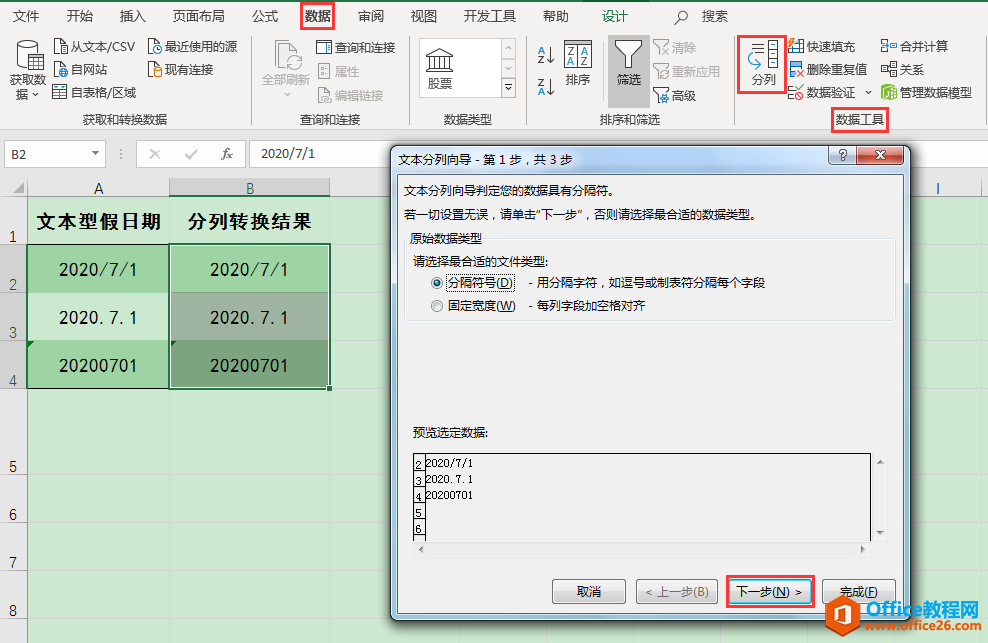The width and height of the screenshot is (988, 643).
Task: Switch to the 设计 tab
Action: [x=614, y=16]
